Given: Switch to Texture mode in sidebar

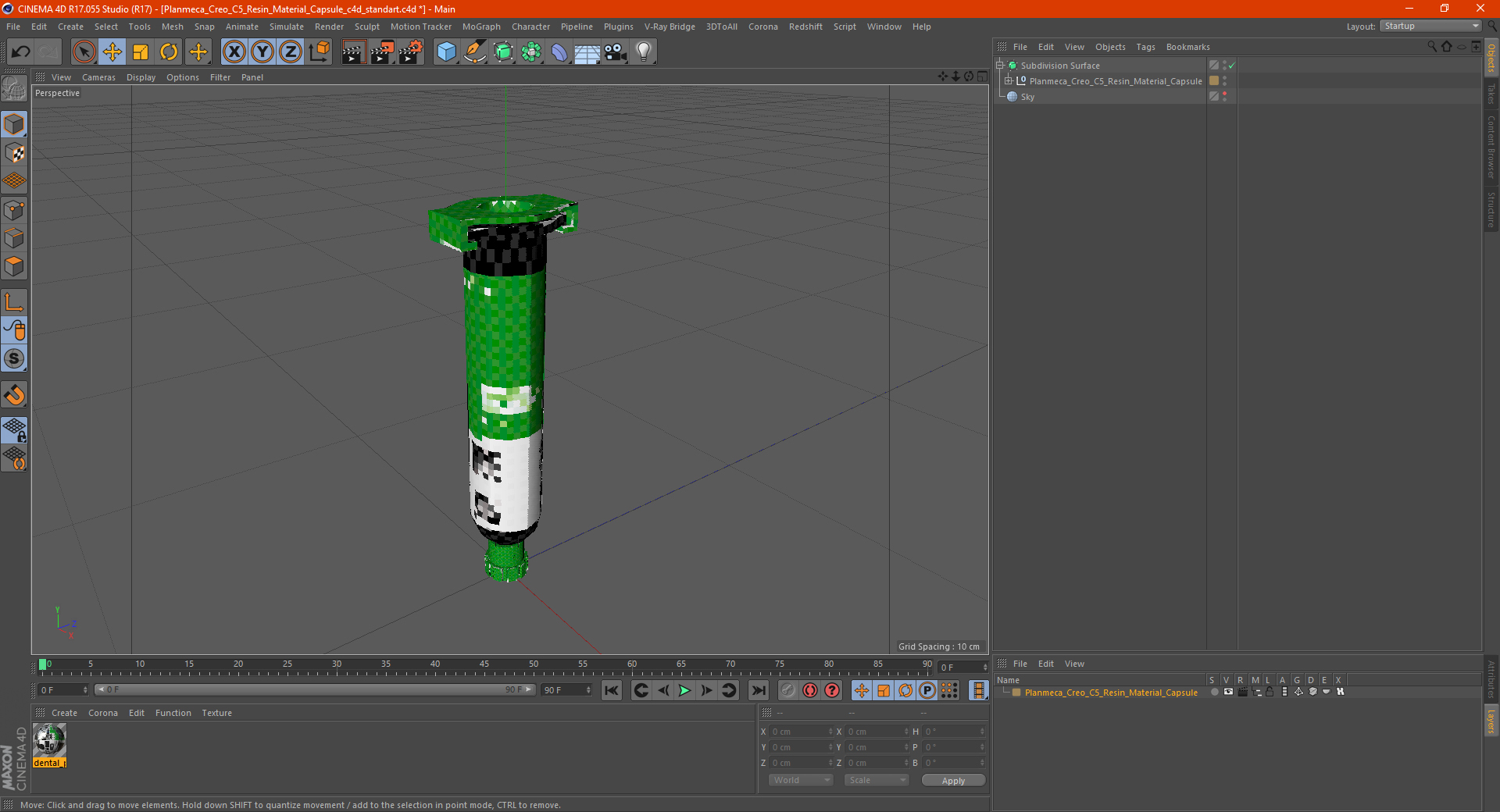Looking at the screenshot, I should click(x=14, y=153).
